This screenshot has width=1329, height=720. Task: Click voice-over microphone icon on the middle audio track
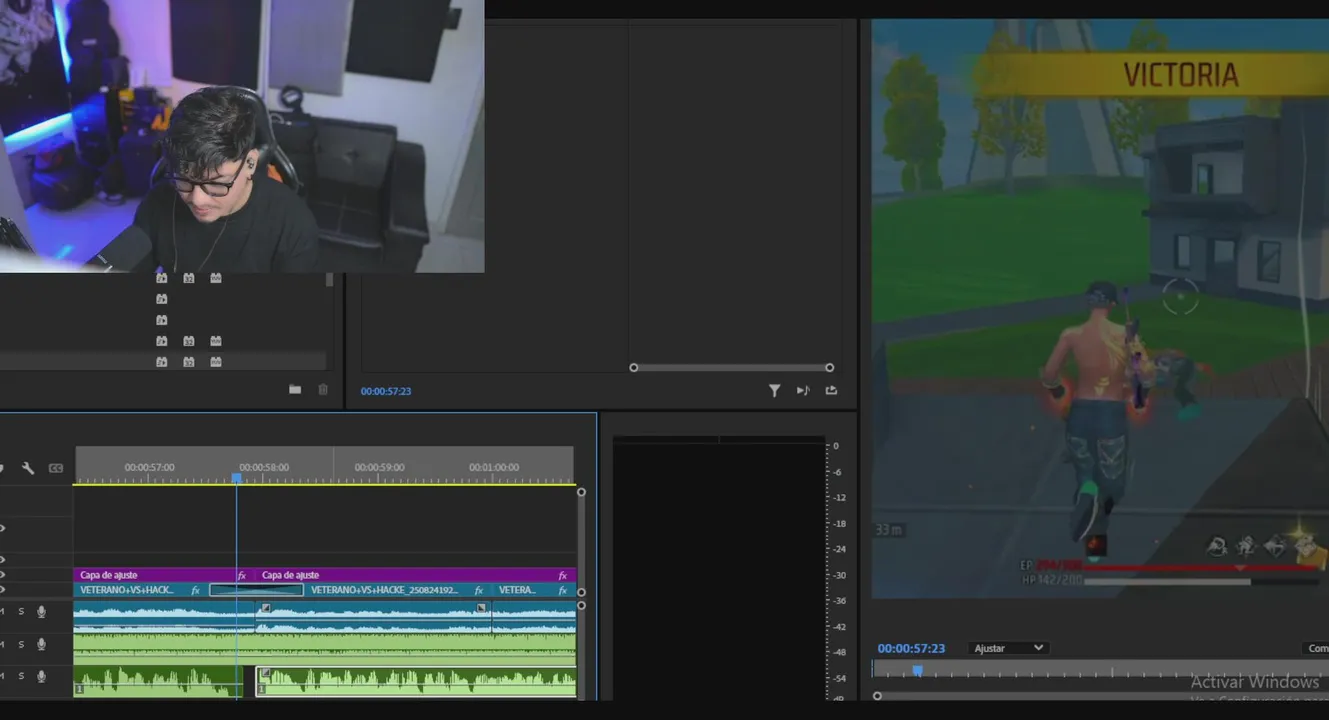42,644
